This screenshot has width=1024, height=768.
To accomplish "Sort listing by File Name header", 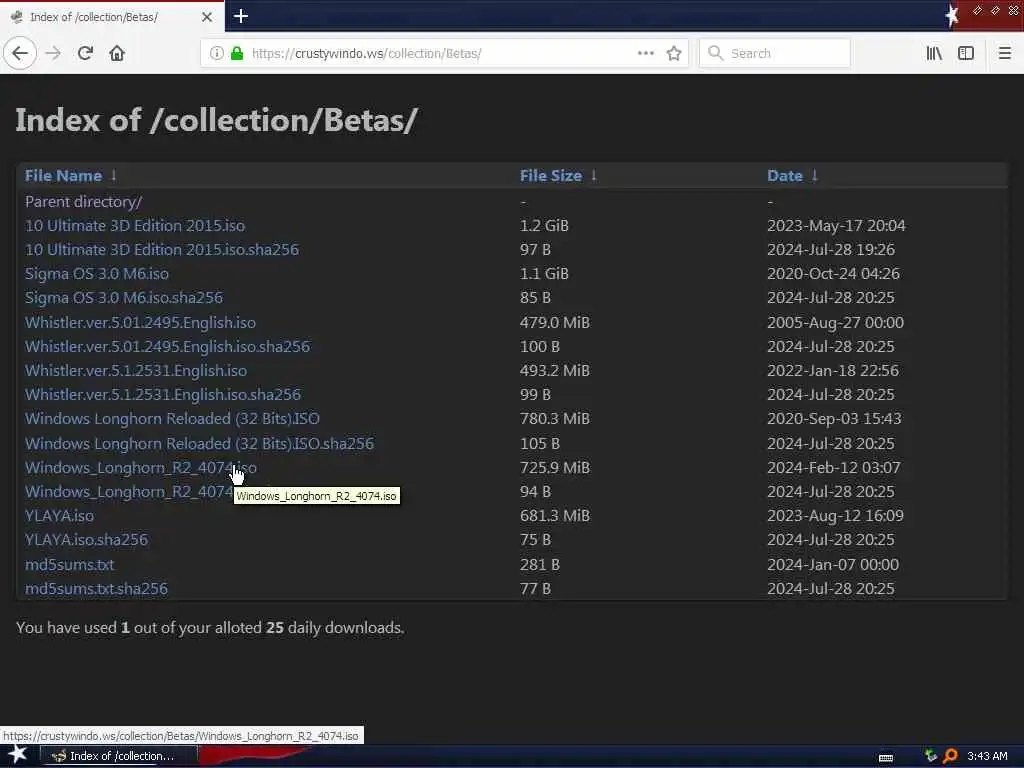I will (x=63, y=175).
